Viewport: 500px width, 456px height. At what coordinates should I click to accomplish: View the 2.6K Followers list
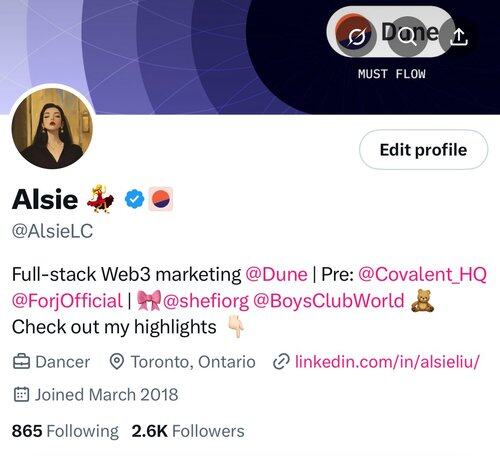pyautogui.click(x=188, y=431)
